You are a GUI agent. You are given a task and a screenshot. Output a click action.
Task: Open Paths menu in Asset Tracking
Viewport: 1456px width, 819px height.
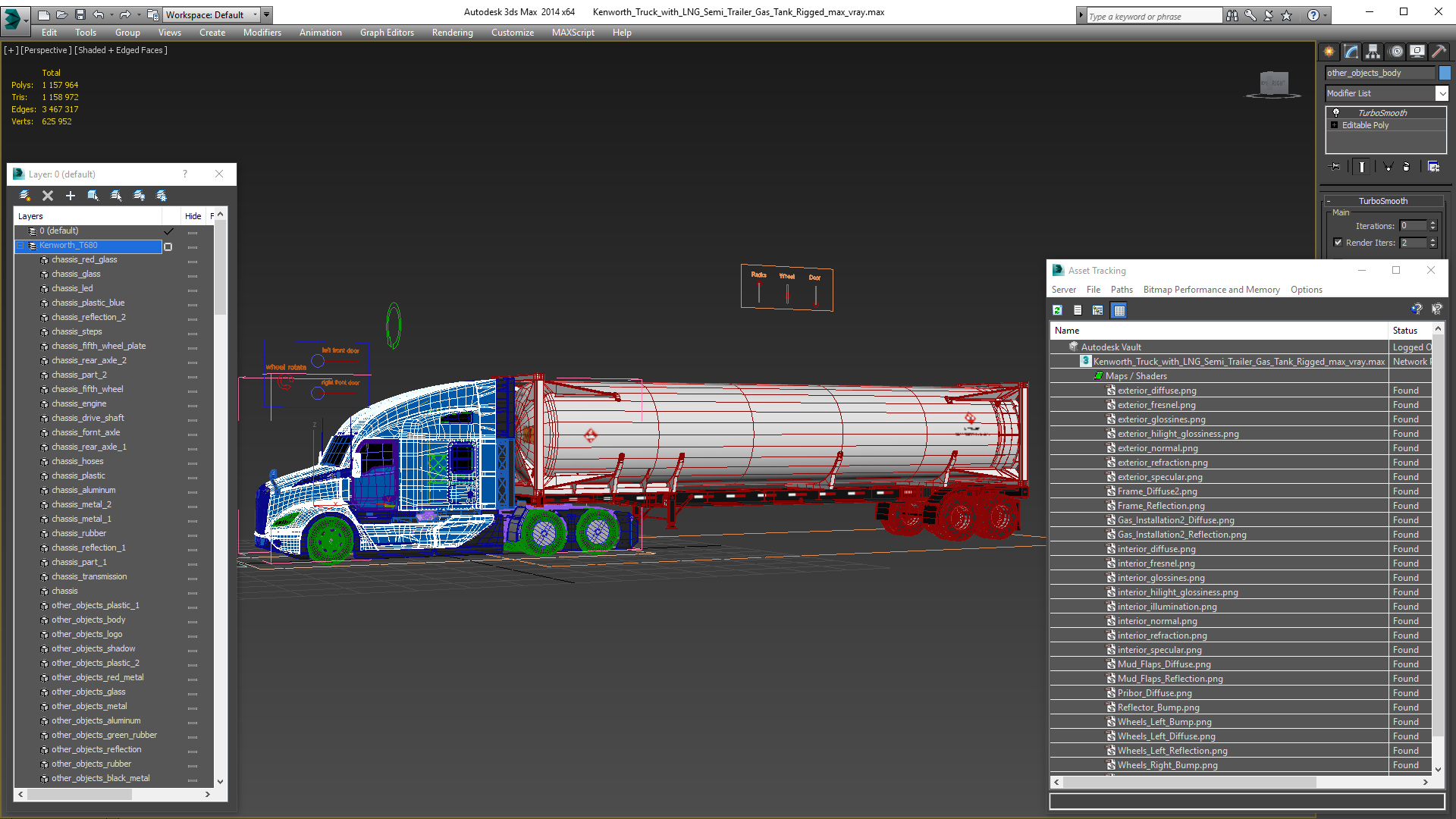click(x=1122, y=290)
